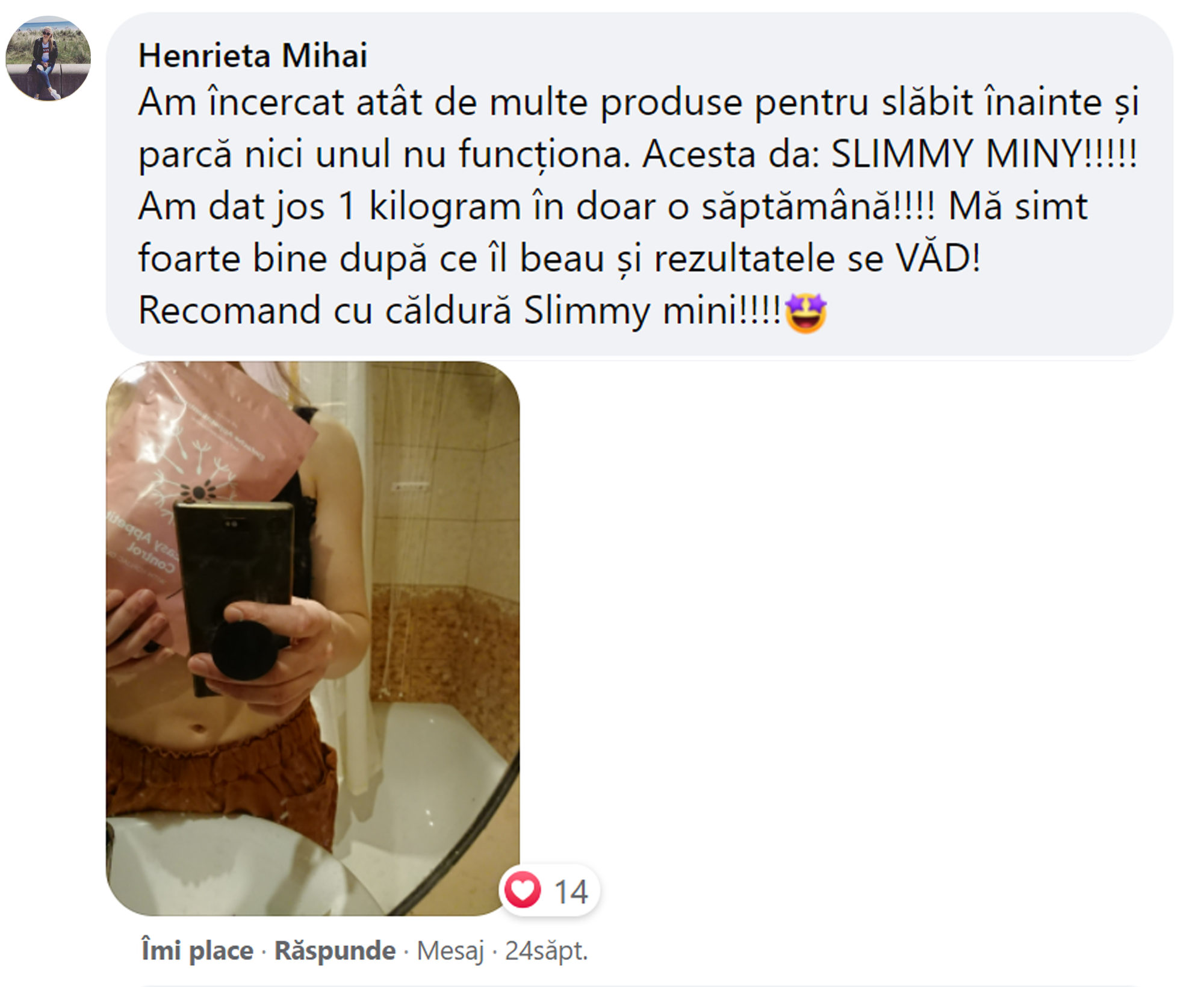
Task: Open Henrieta Mihai's profile picture
Action: pos(48,58)
